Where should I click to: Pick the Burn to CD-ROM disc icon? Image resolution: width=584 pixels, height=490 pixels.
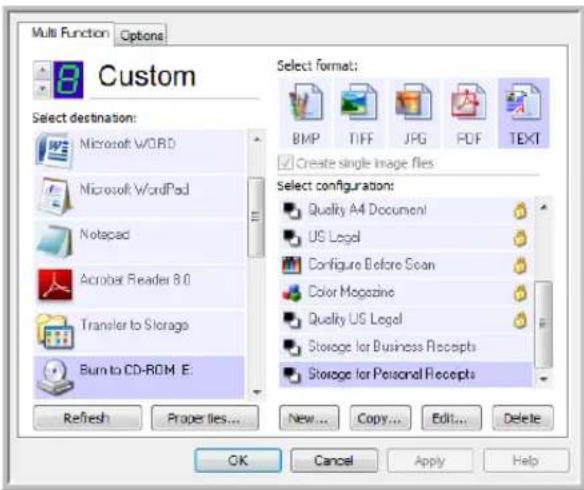click(x=54, y=377)
